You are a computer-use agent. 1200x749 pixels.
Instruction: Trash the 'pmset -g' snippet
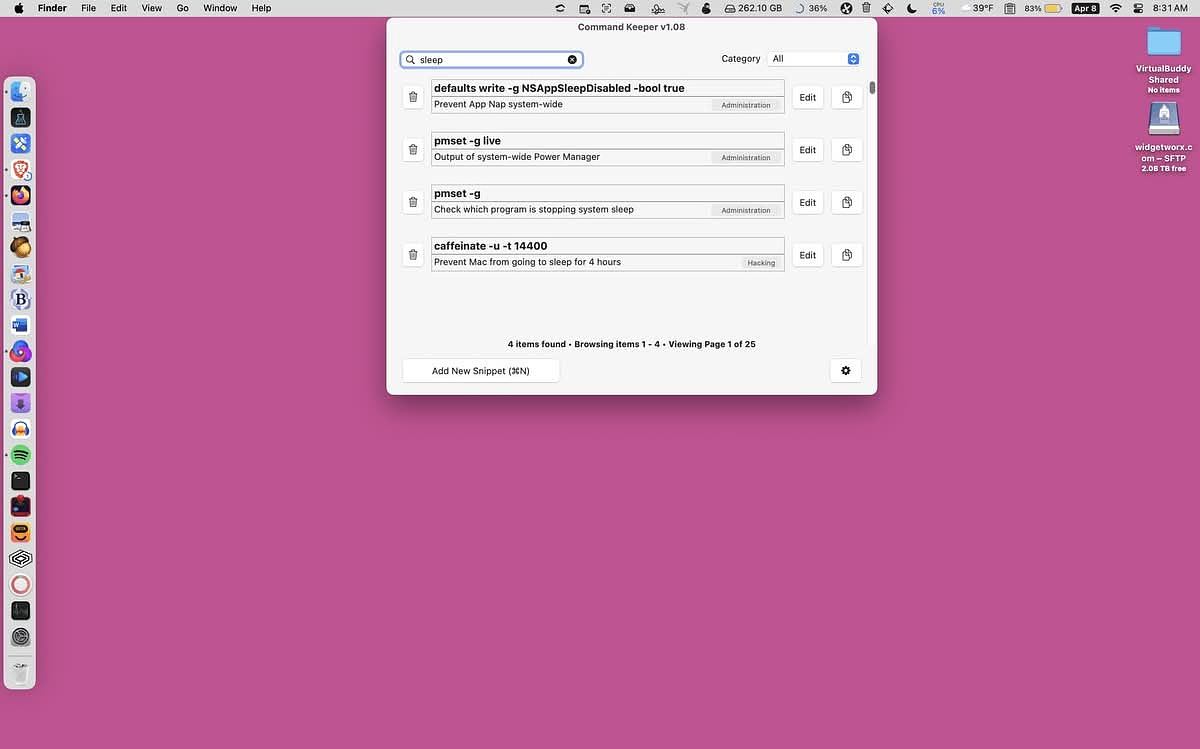click(413, 202)
